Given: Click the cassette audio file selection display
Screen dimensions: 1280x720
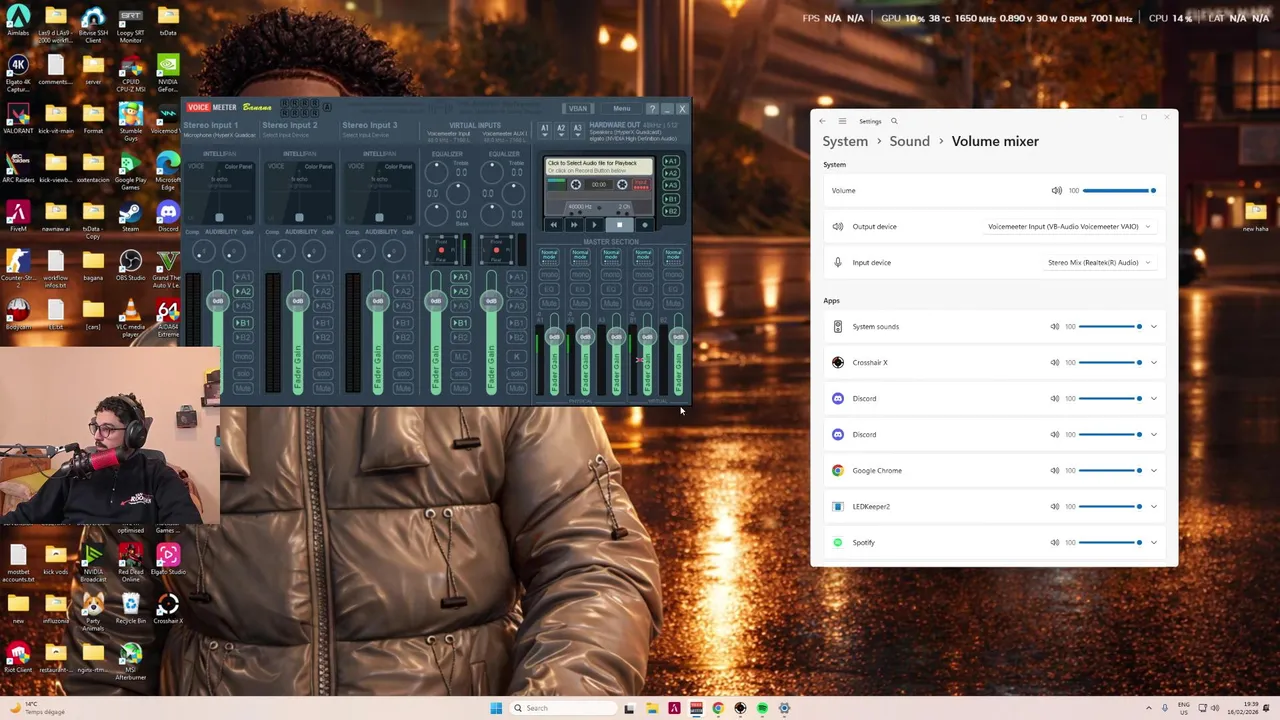Looking at the screenshot, I should point(599,167).
